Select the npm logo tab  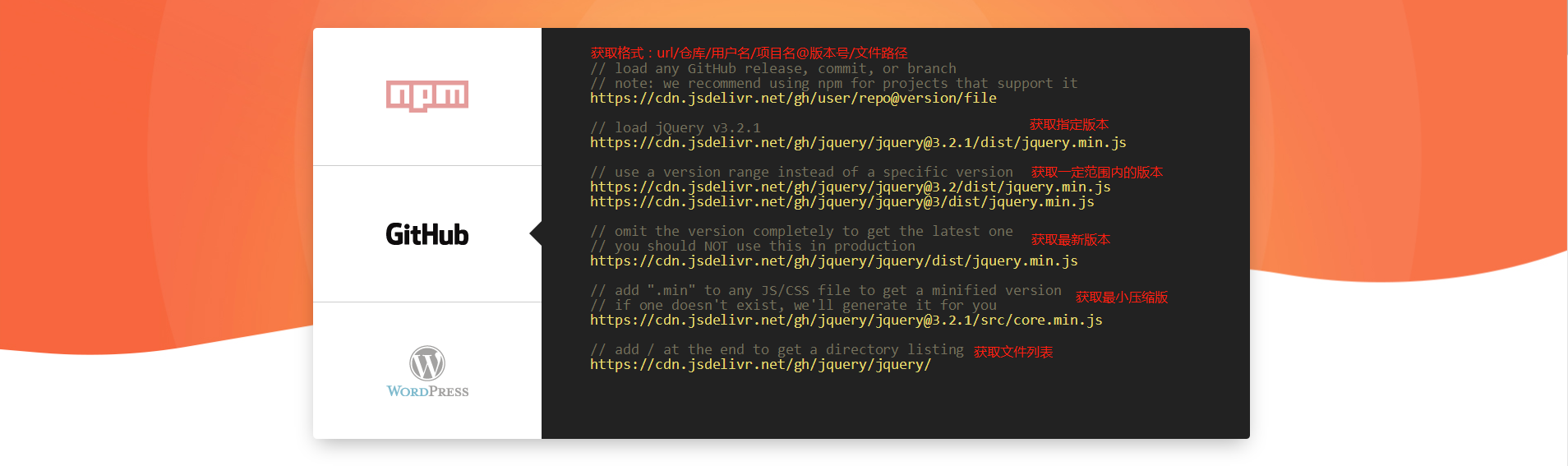[x=427, y=97]
